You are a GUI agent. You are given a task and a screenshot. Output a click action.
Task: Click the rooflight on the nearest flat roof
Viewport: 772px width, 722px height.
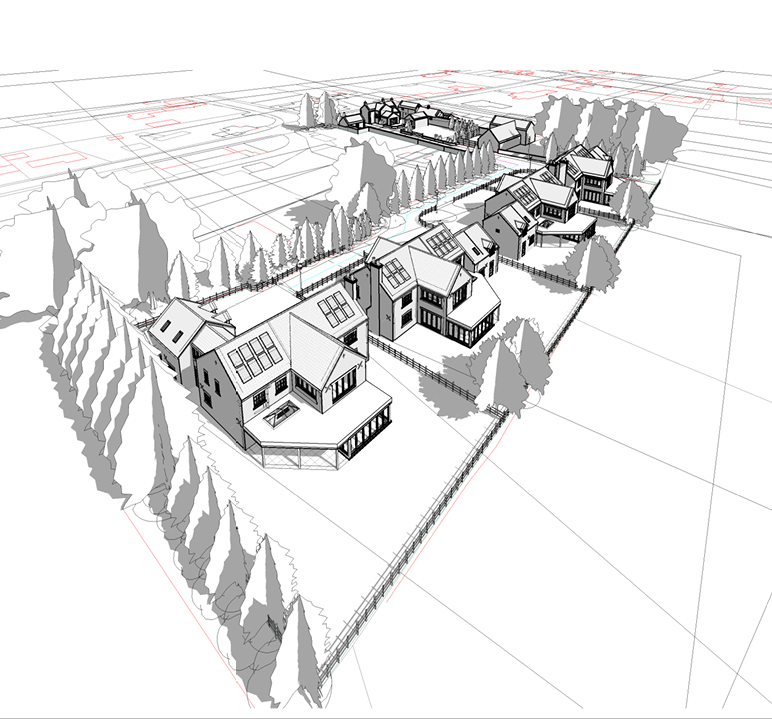tap(280, 412)
